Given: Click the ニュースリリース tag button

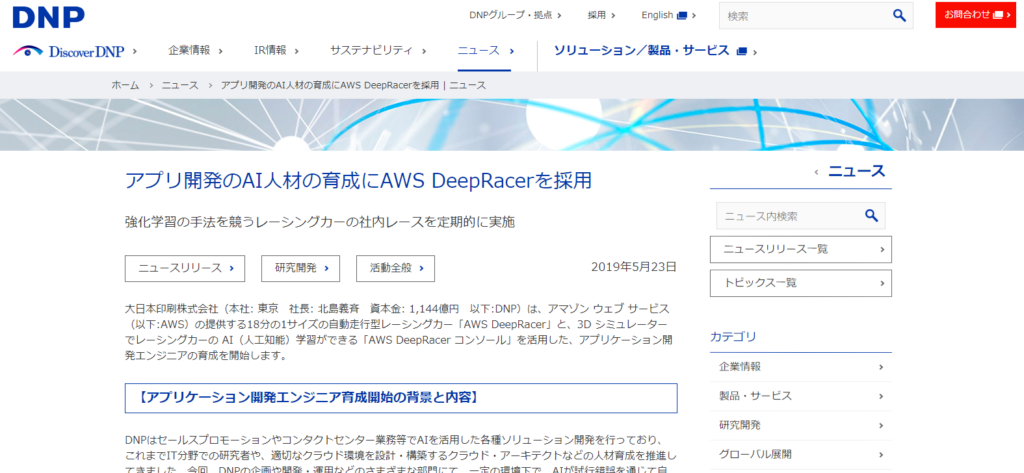Looking at the screenshot, I should click(x=185, y=269).
